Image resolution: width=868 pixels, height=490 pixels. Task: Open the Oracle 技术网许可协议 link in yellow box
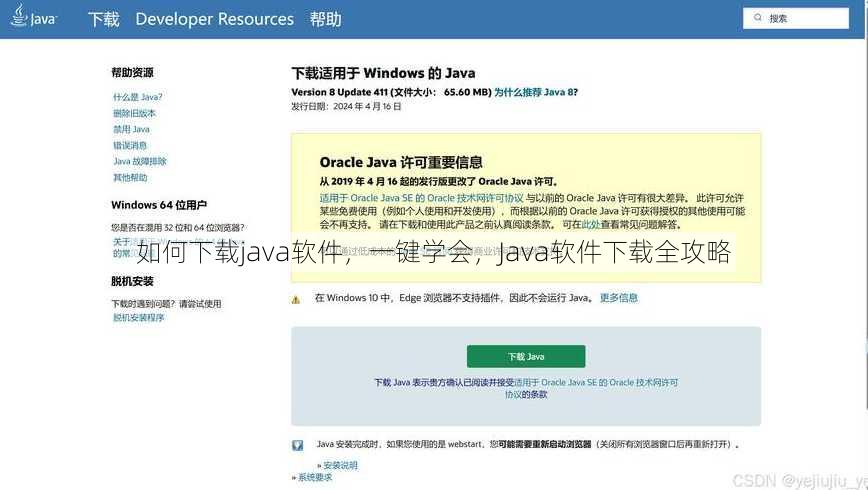point(421,198)
